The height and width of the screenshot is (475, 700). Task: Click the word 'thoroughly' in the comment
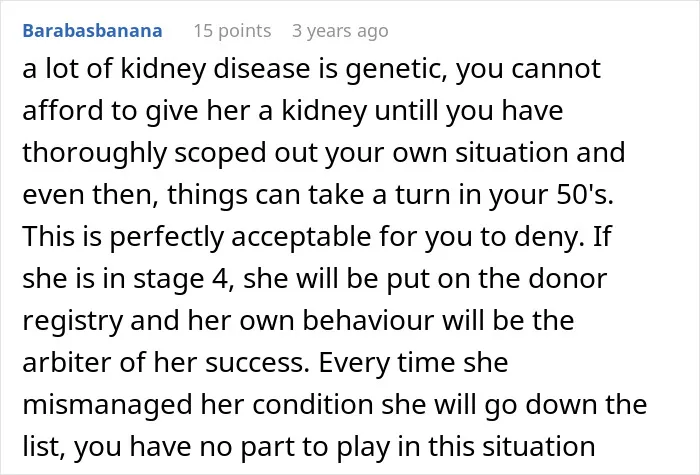95,153
